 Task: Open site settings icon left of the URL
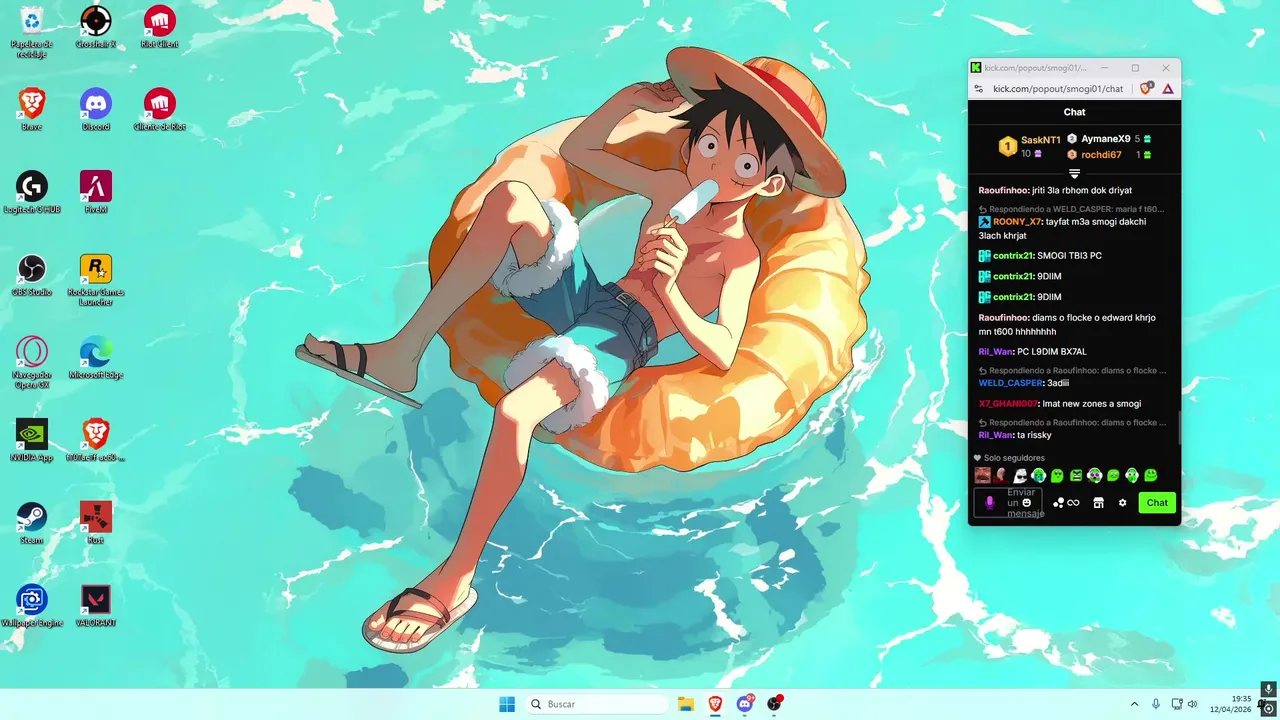(x=978, y=89)
